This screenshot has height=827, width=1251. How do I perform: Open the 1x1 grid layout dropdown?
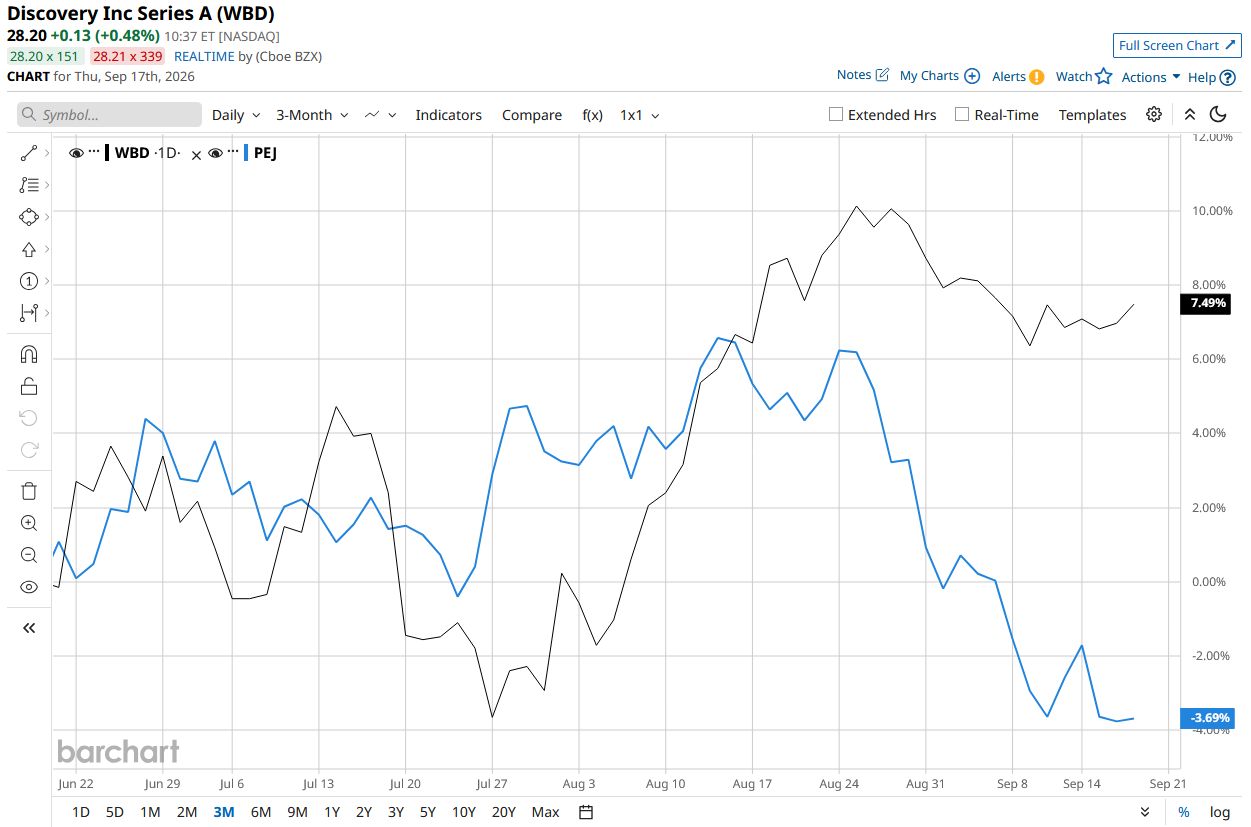click(x=640, y=115)
